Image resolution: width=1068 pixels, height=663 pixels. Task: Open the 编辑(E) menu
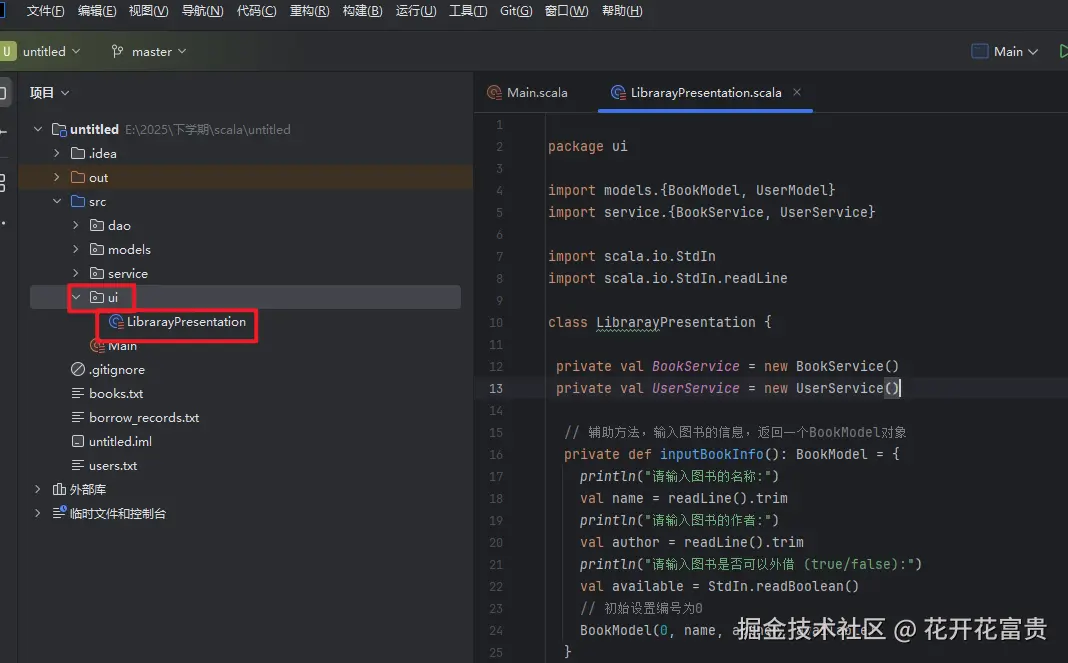(x=97, y=11)
